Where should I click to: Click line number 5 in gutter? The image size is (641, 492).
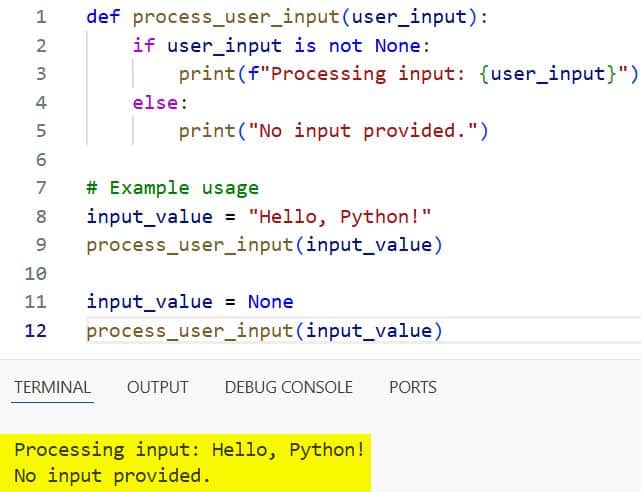point(41,131)
